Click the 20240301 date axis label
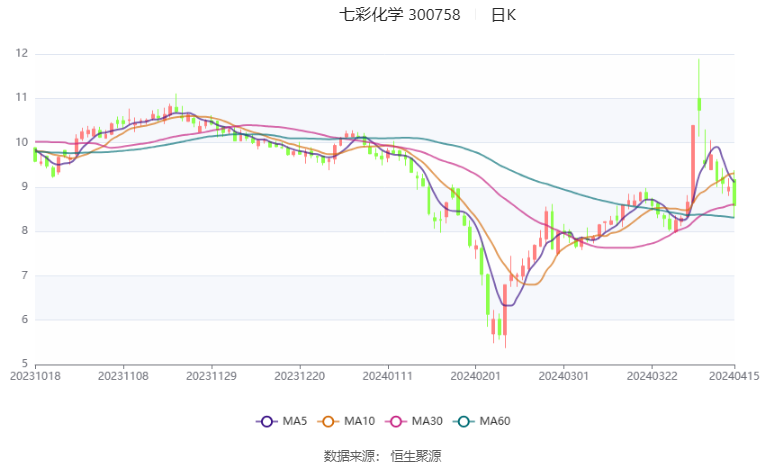Image resolution: width=765 pixels, height=465 pixels. click(564, 376)
